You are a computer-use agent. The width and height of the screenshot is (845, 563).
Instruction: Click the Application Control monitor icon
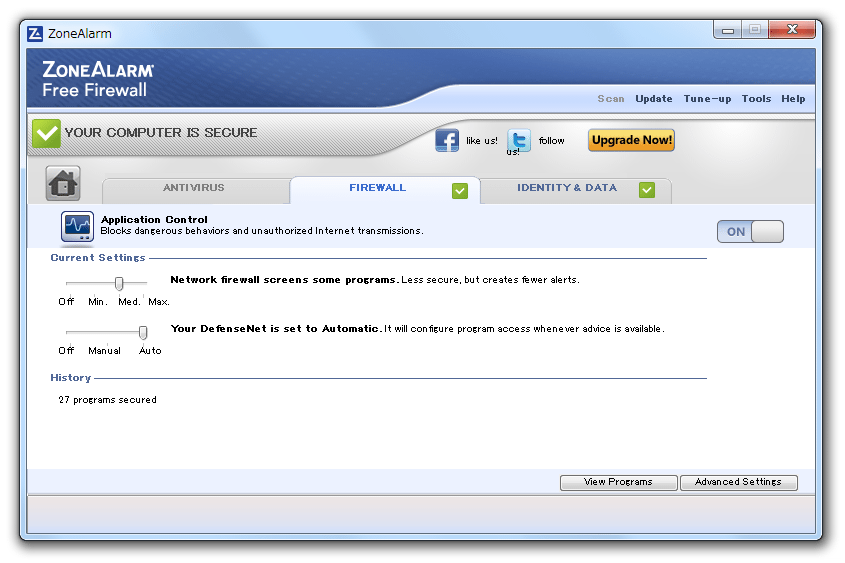77,226
